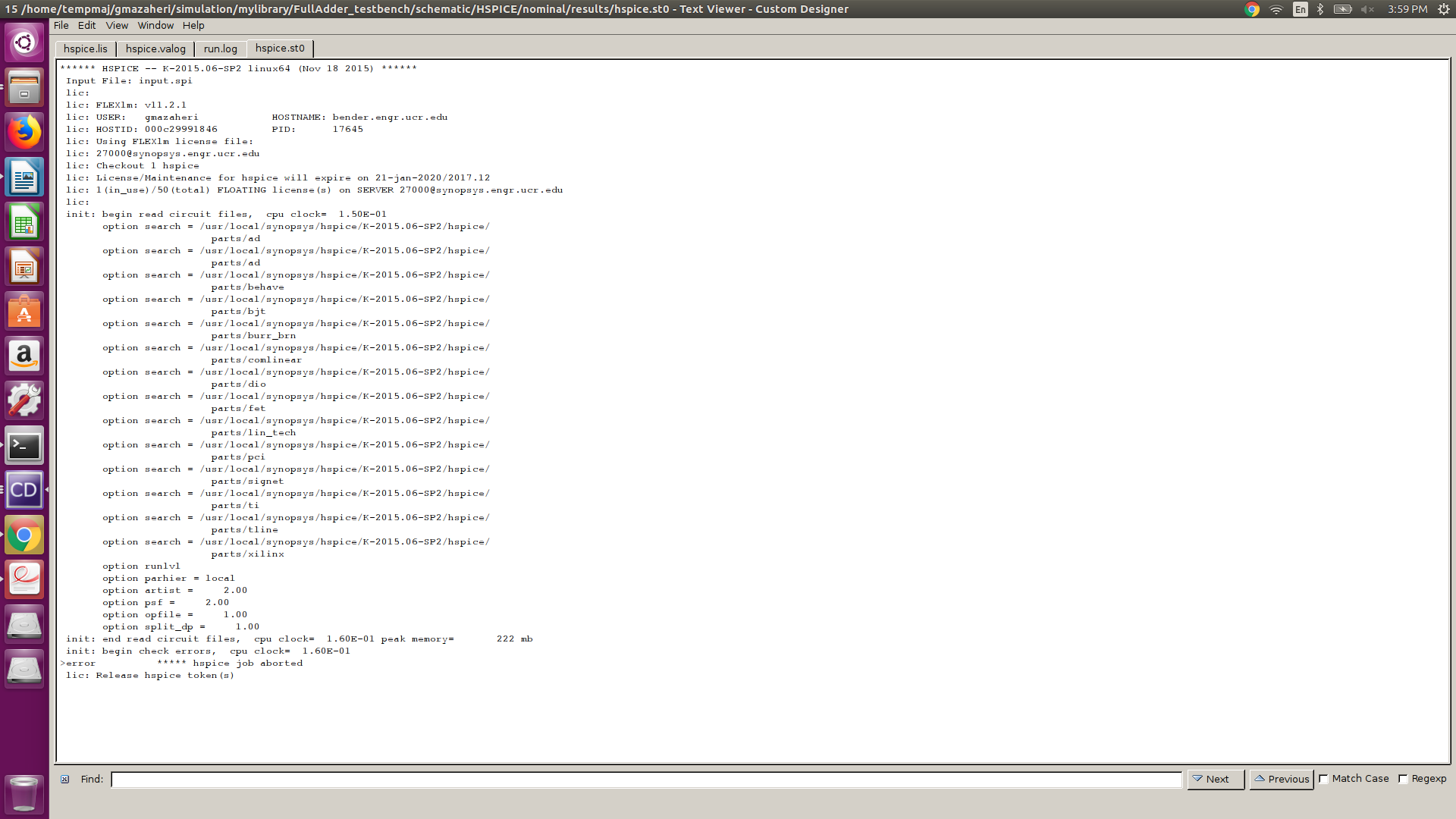
Task: Switch to the run.log tab
Action: [220, 48]
